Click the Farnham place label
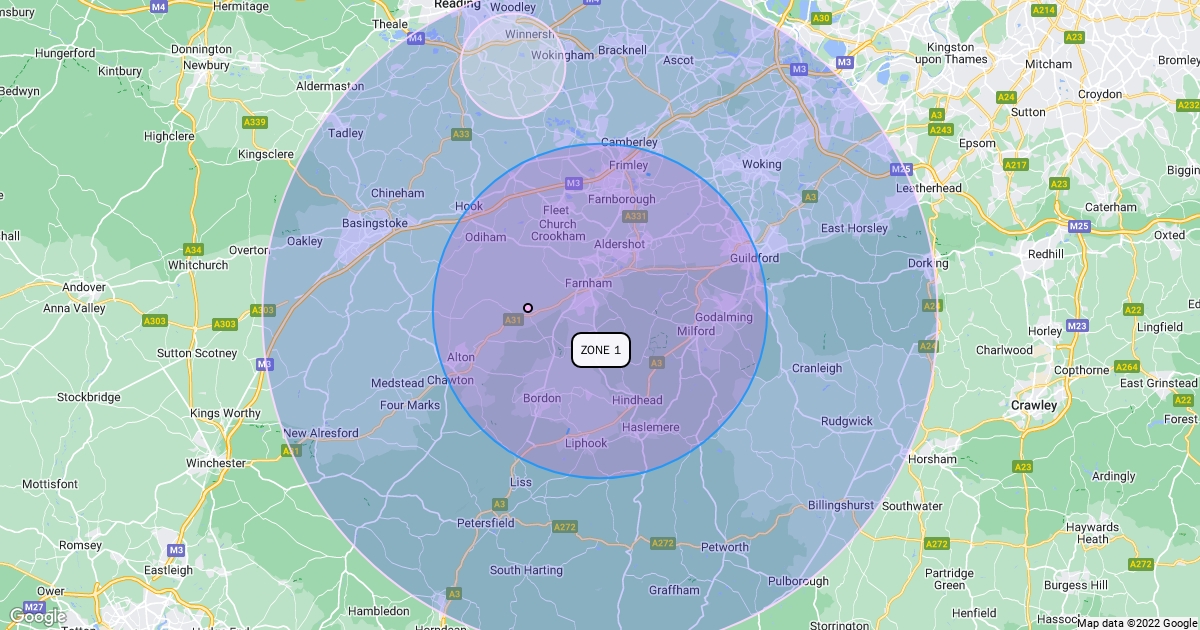Viewport: 1200px width, 630px height. coord(588,283)
